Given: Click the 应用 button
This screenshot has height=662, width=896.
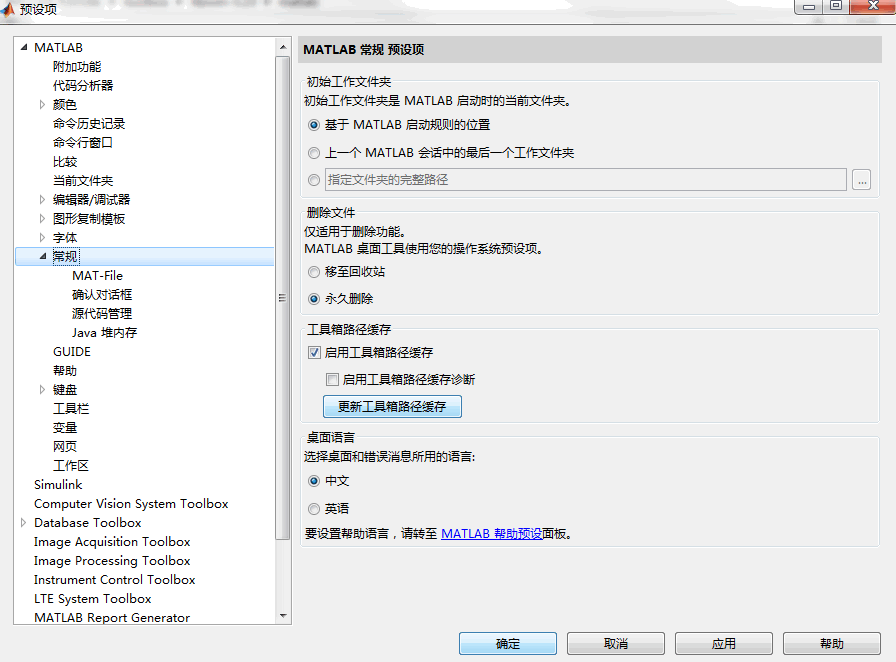Looking at the screenshot, I should [723, 644].
